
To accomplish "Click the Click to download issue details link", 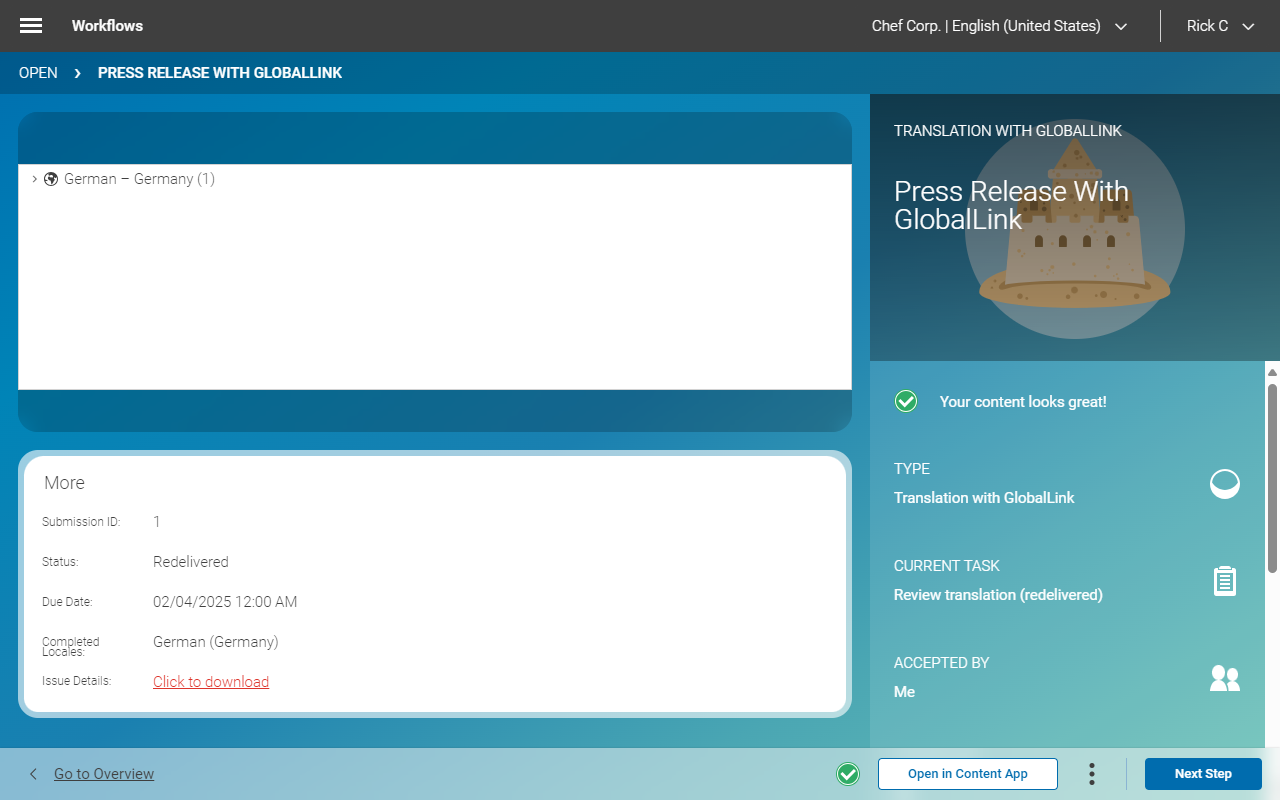I will [211, 681].
